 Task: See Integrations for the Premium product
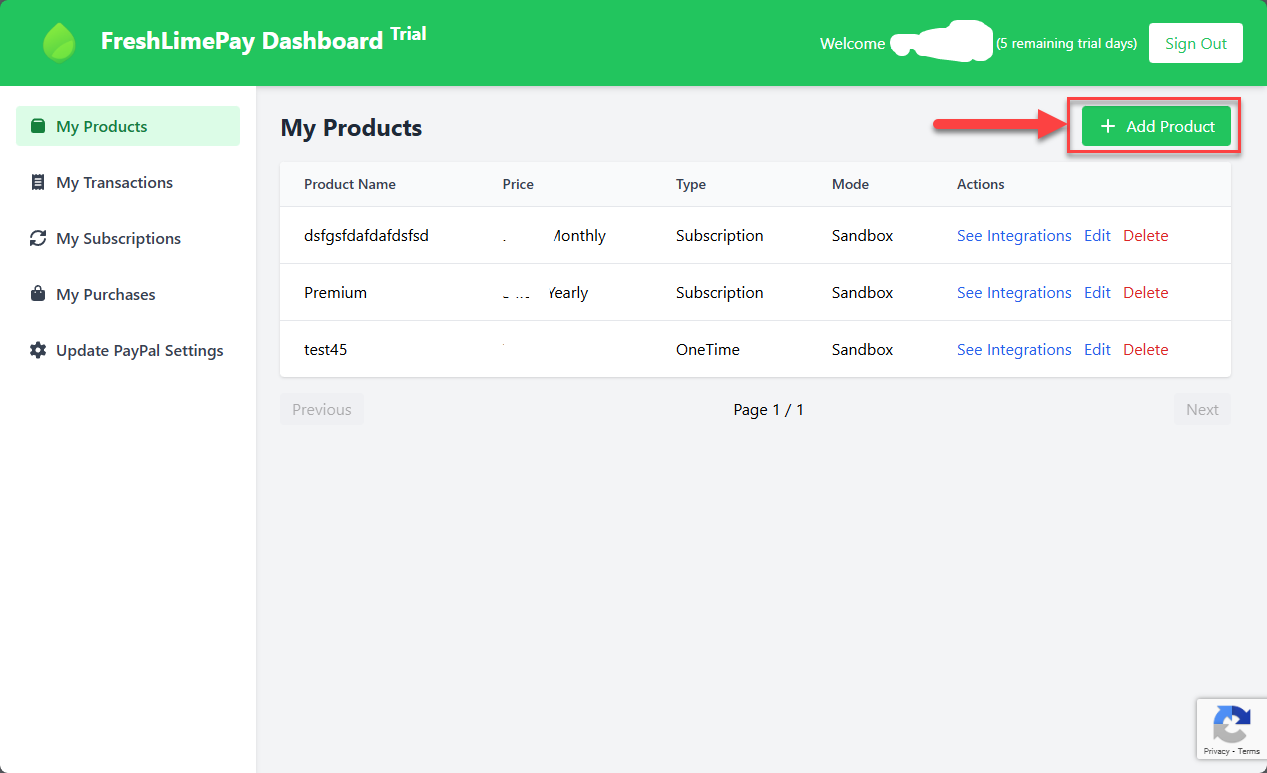(1013, 293)
